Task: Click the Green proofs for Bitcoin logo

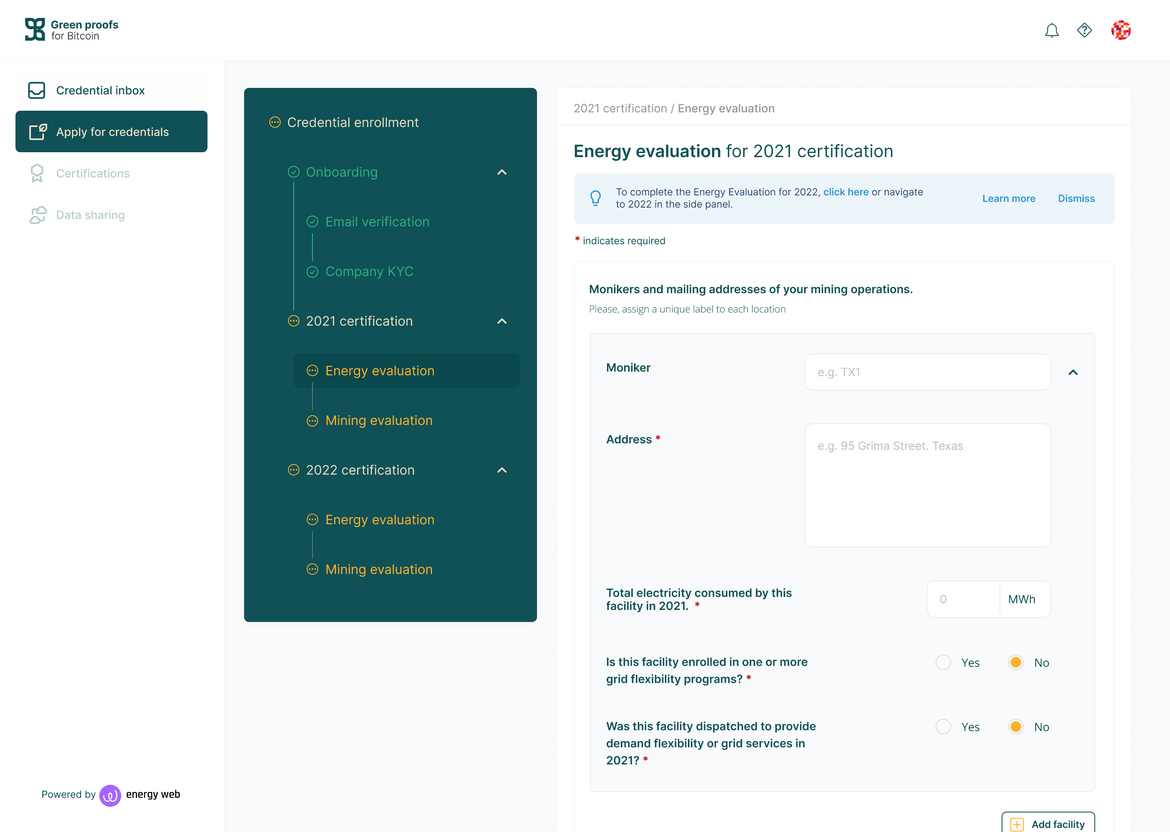Action: (71, 30)
